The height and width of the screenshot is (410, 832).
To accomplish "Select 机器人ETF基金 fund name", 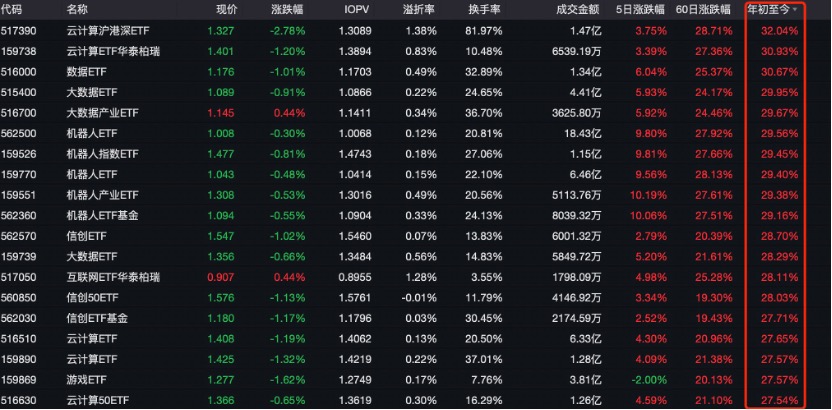I will point(103,215).
